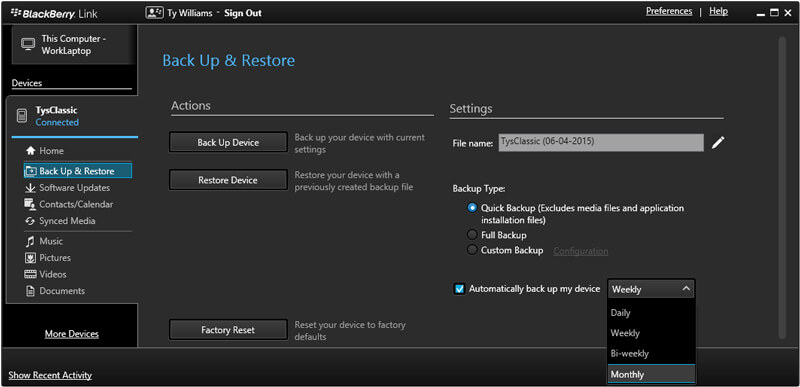
Task: Open Preferences in the top bar
Action: [669, 11]
